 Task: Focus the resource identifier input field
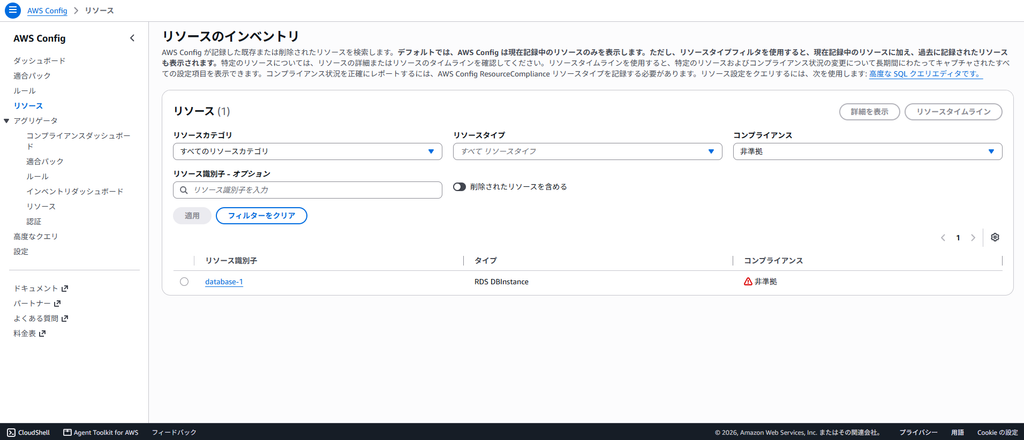coord(308,190)
